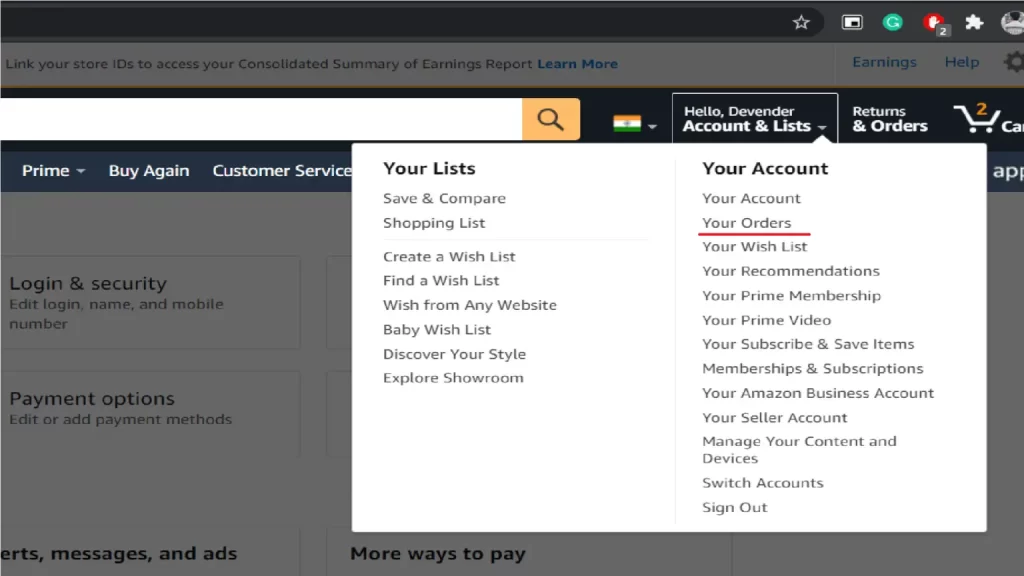This screenshot has height=576, width=1024.
Task: Choose Switch Accounts
Action: [763, 483]
